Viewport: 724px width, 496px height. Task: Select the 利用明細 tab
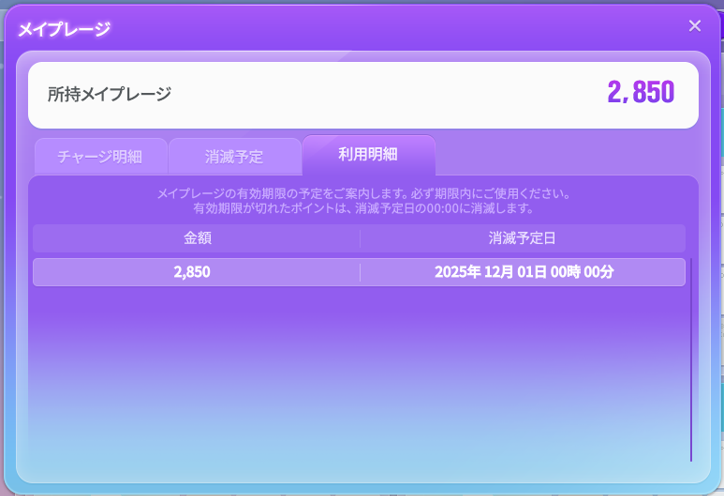(368, 155)
